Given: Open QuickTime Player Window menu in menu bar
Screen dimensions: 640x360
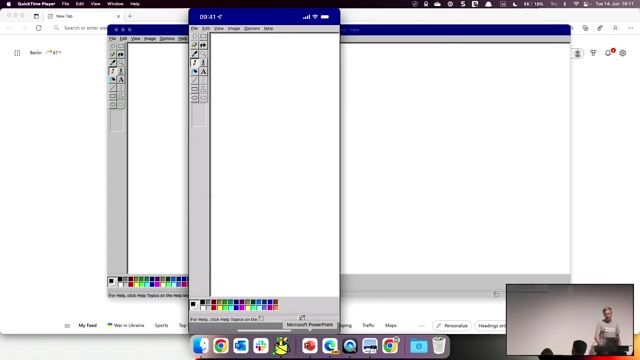Looking at the screenshot, I should [x=115, y=4].
